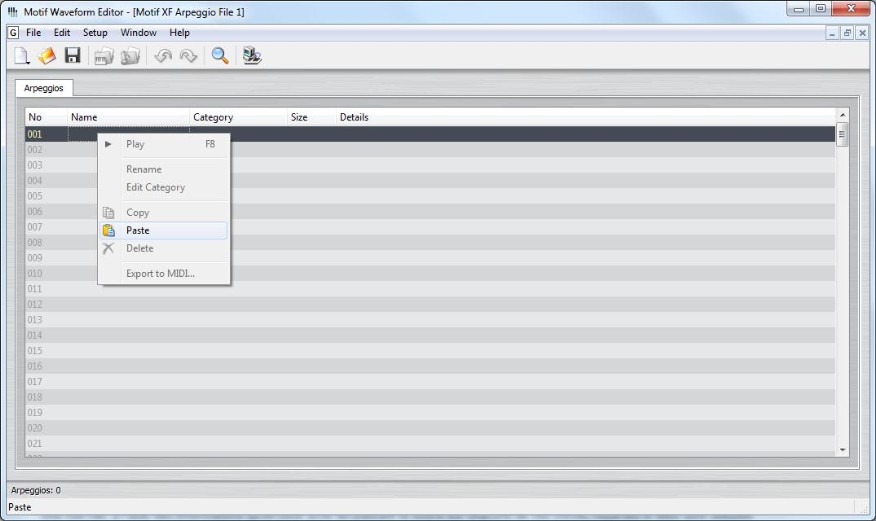Viewport: 876px width, 521px height.
Task: Click the magnifying glass search icon
Action: click(220, 56)
